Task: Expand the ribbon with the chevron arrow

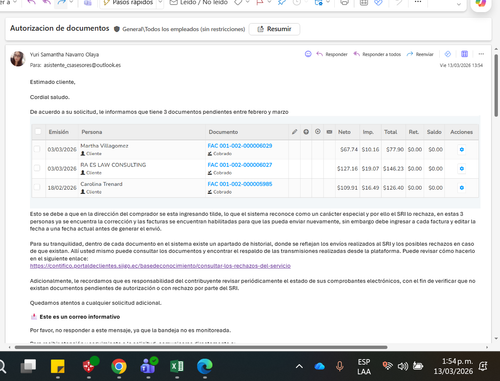Action: point(459,4)
